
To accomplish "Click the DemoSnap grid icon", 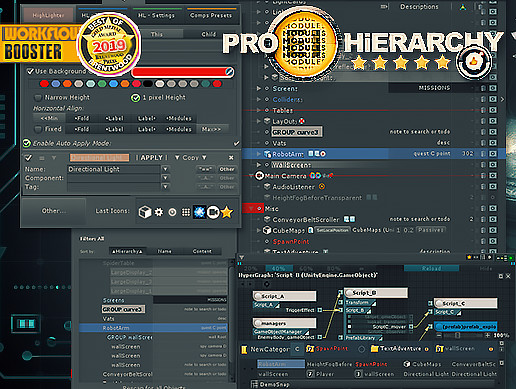I will tap(254, 384).
